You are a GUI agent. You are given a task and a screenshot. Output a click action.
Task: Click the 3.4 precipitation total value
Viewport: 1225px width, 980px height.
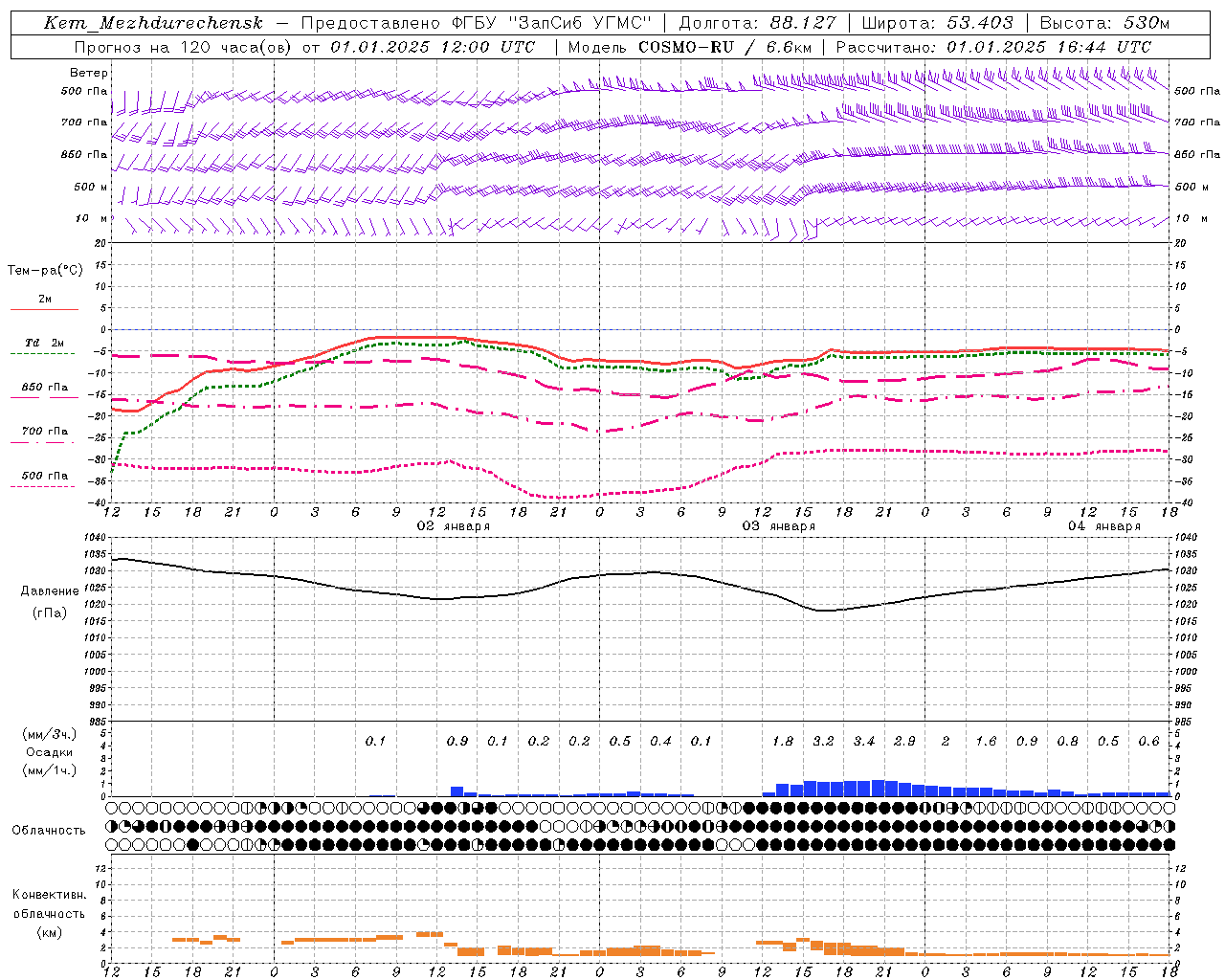(864, 741)
